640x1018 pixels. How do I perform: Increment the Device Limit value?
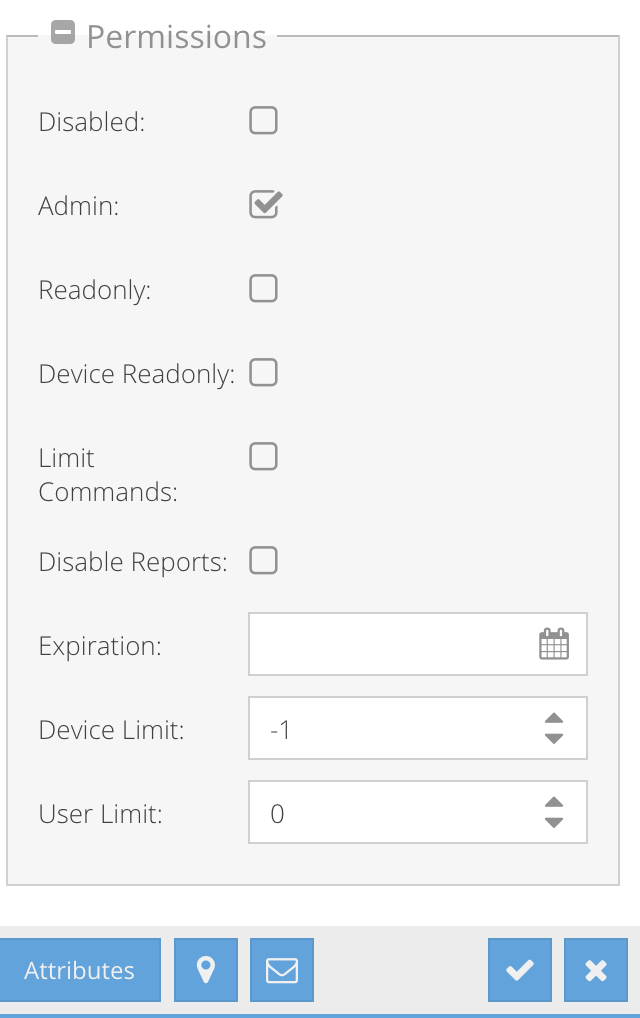click(553, 719)
